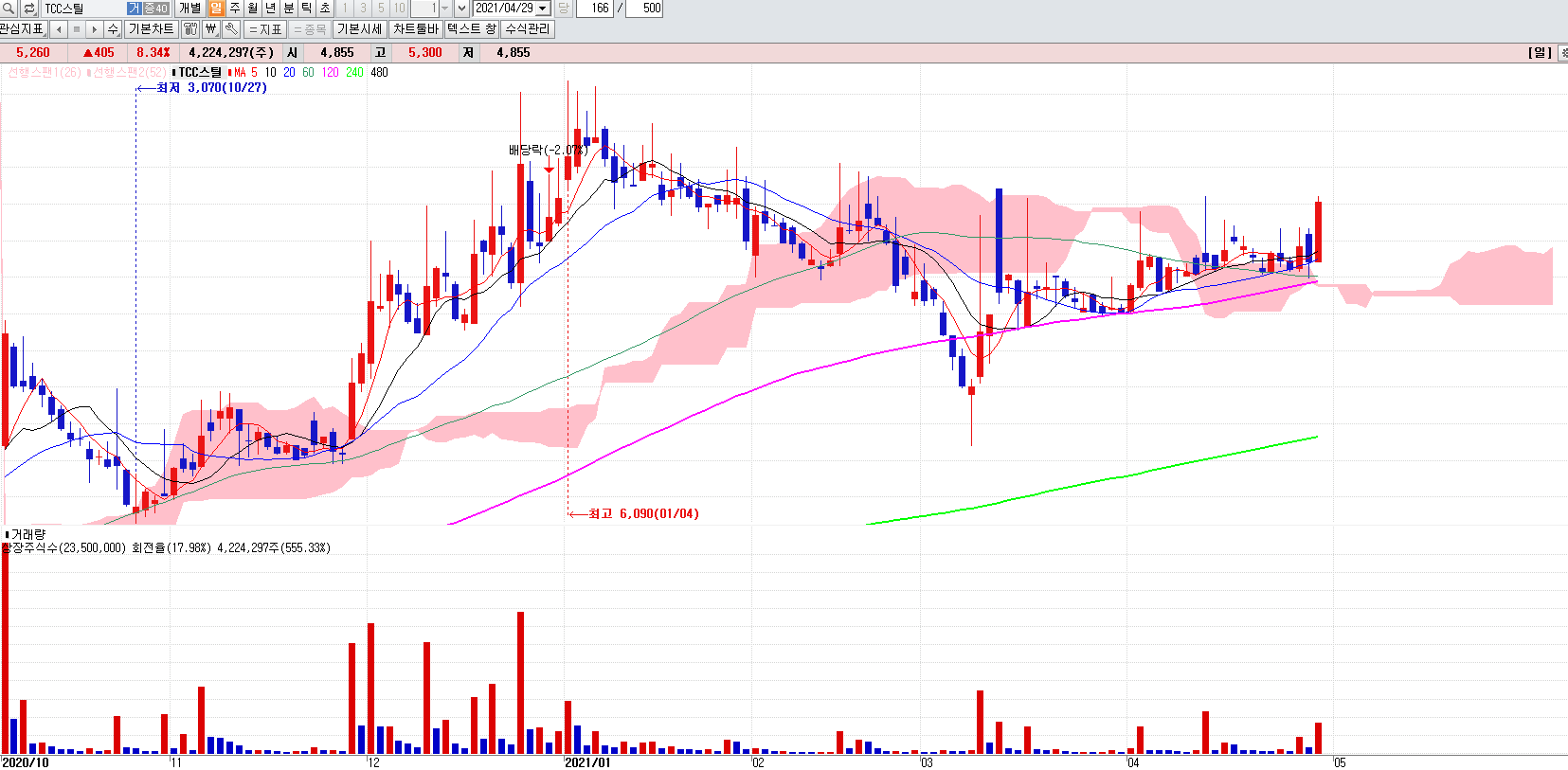The height and width of the screenshot is (770, 1568).
Task: Switch to the tick (틱) chart period
Action: pos(306,9)
